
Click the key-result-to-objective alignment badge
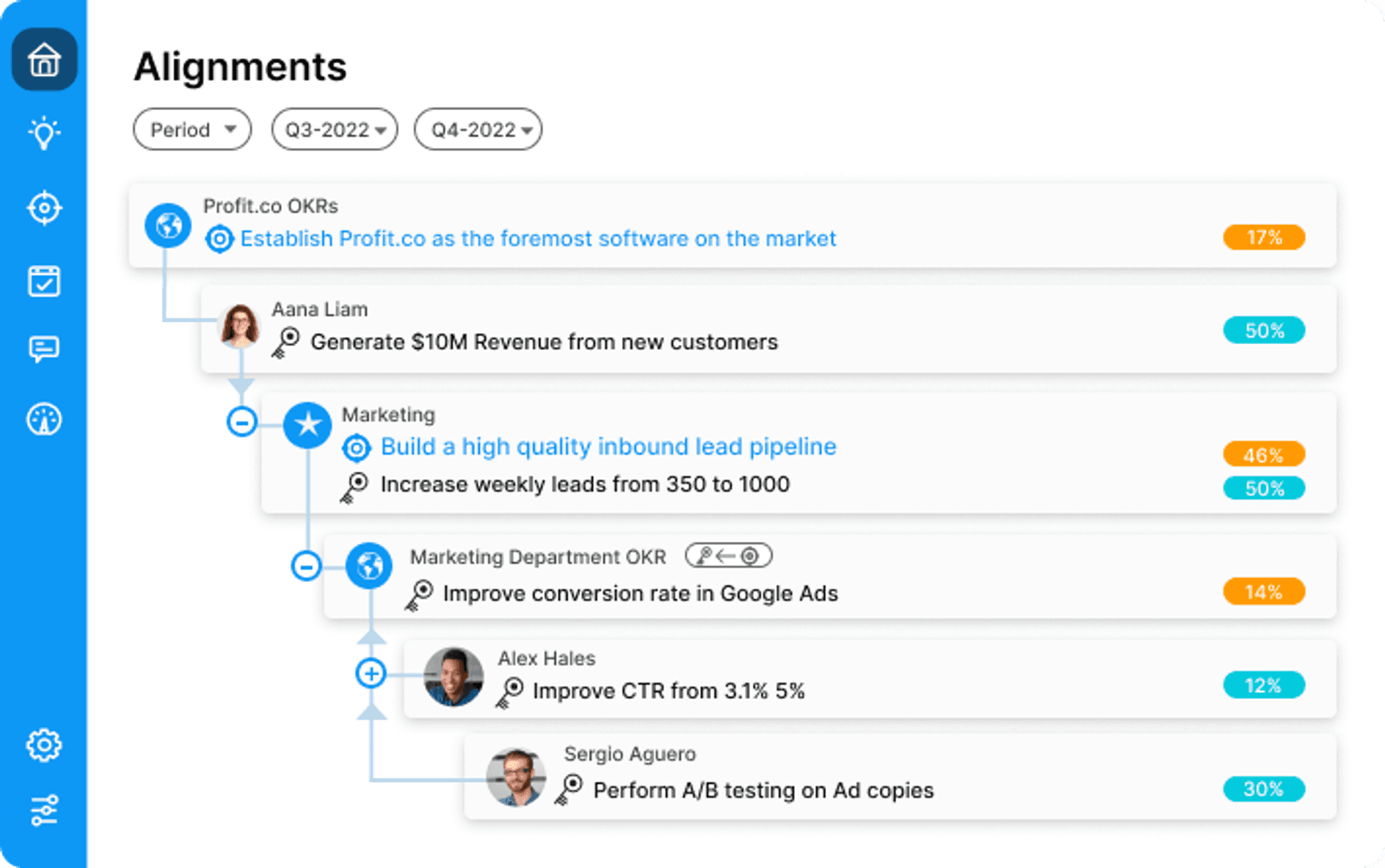tap(729, 556)
